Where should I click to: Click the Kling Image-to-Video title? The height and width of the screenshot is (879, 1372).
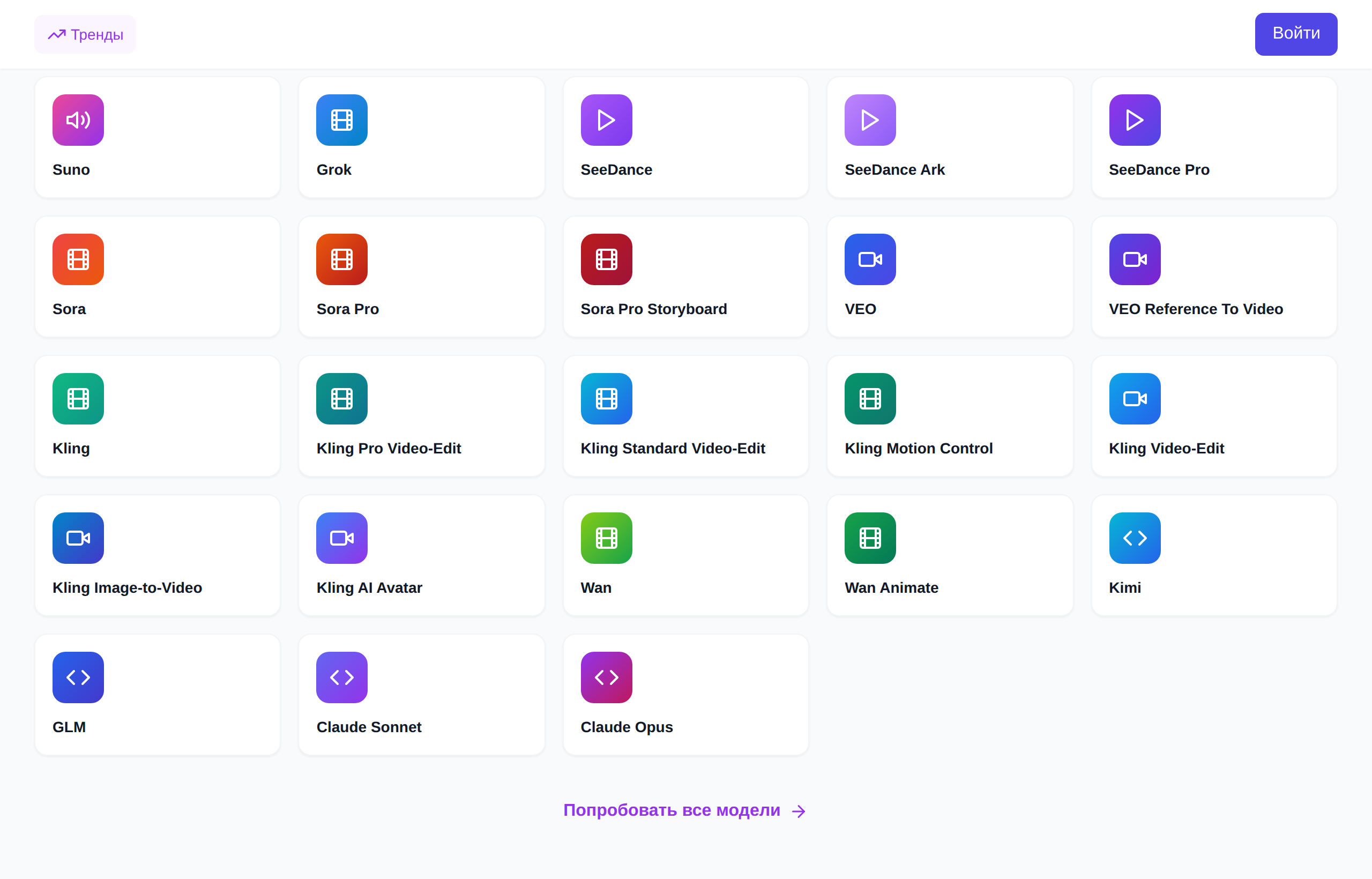[127, 587]
